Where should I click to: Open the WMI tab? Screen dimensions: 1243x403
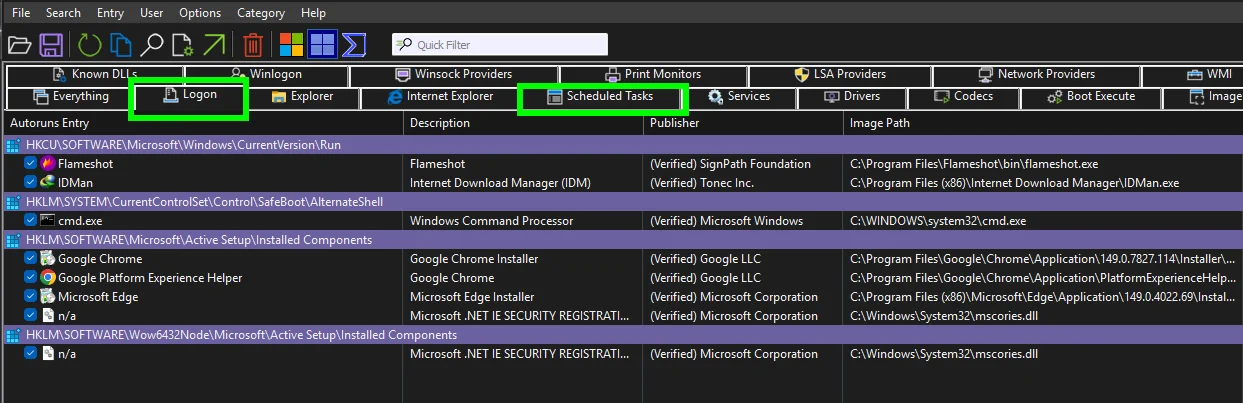pyautogui.click(x=1208, y=75)
